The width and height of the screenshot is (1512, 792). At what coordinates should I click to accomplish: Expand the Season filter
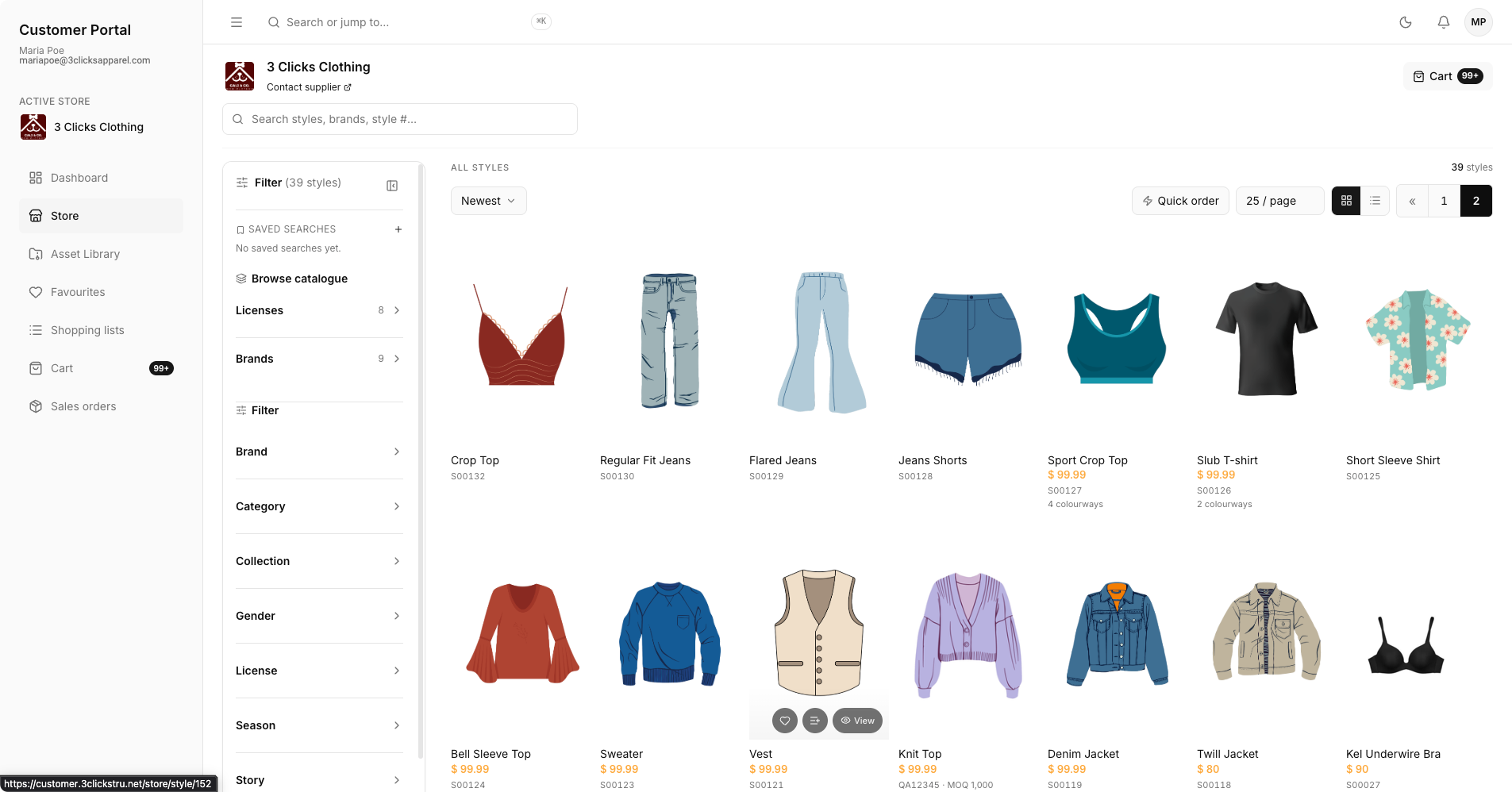click(x=319, y=725)
